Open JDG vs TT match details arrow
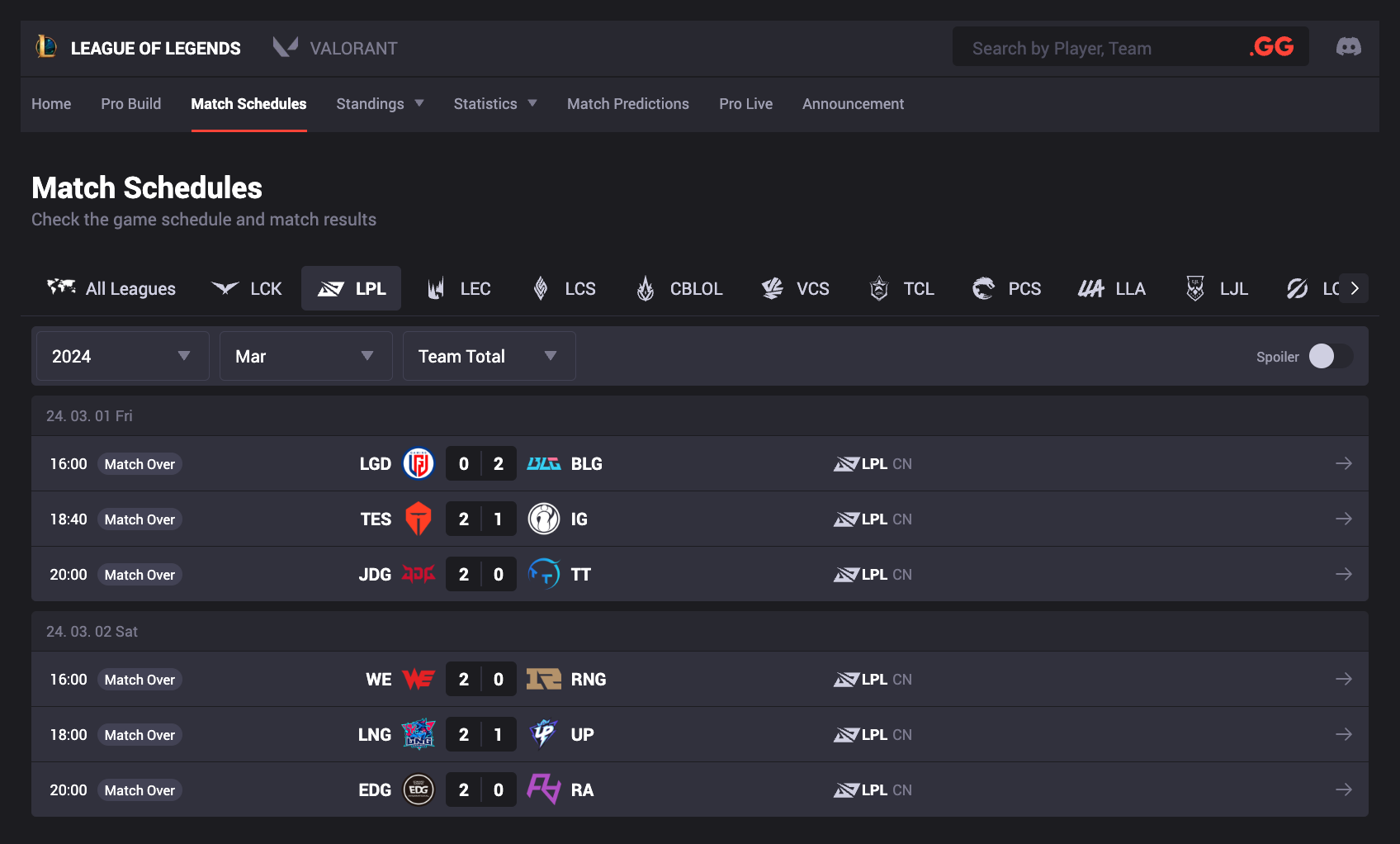The image size is (1400, 844). 1344,574
